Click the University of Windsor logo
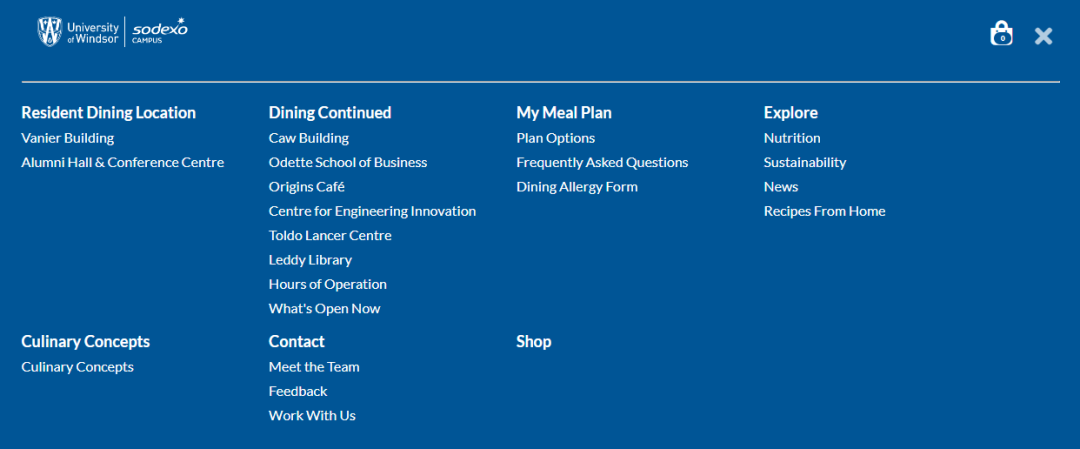The image size is (1080, 449). coord(79,32)
